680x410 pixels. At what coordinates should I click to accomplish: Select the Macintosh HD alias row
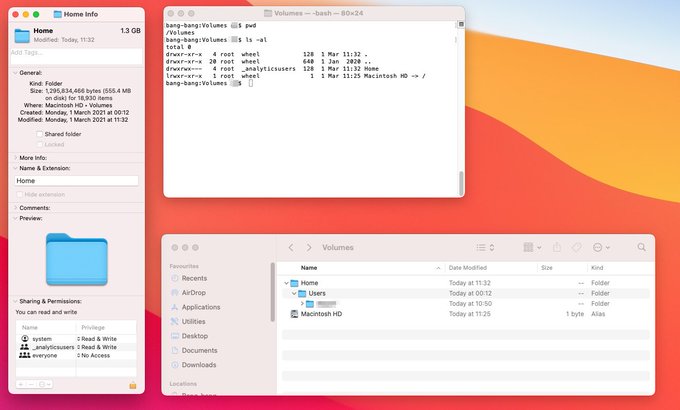click(x=466, y=314)
